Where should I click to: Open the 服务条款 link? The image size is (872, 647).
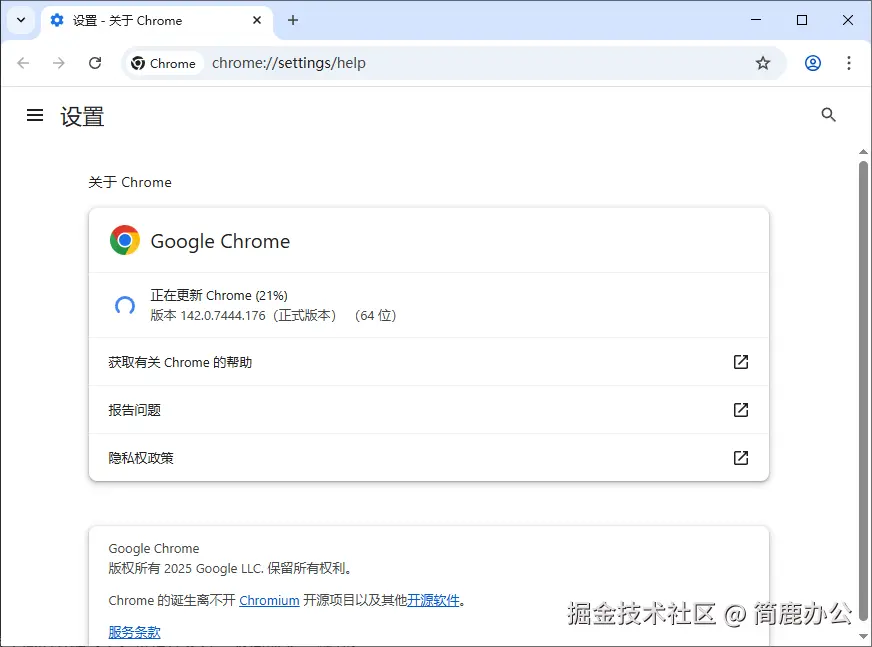point(134,631)
